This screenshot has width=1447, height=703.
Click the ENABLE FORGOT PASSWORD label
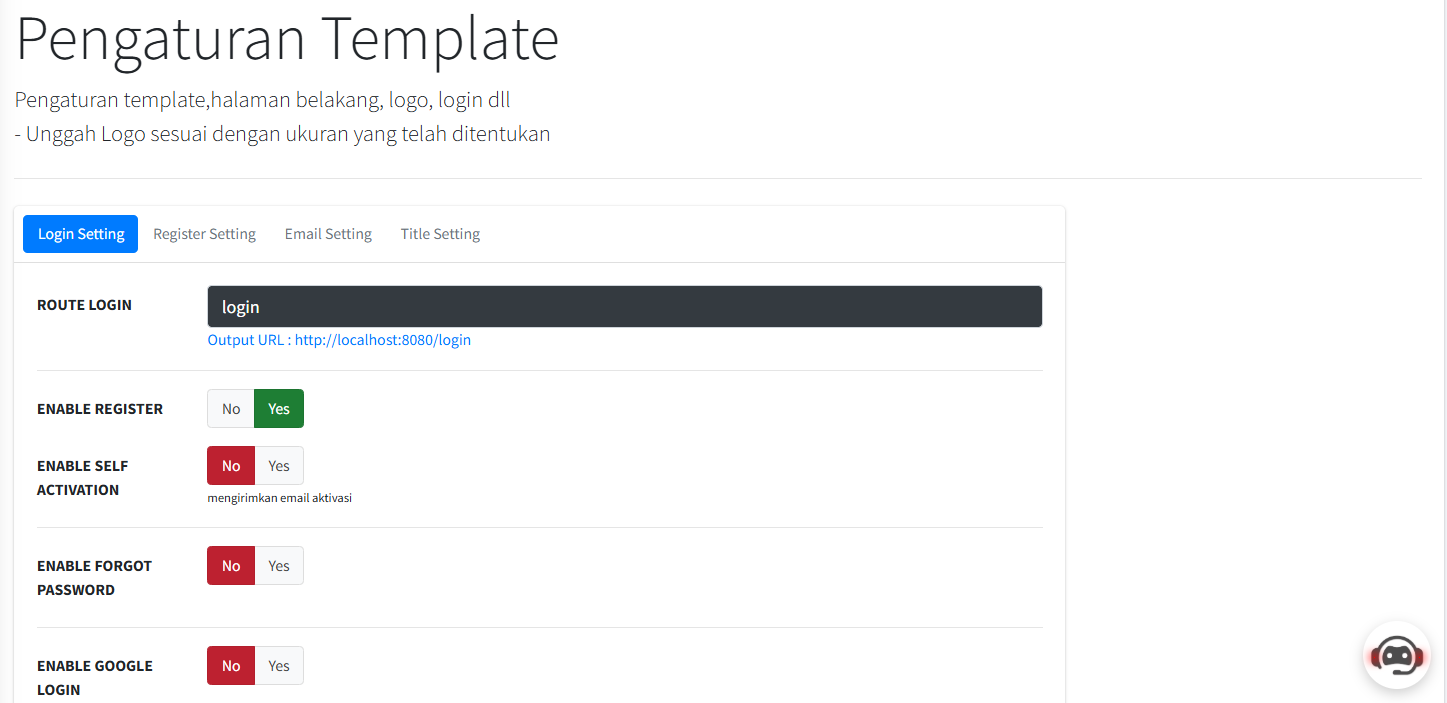pyautogui.click(x=94, y=578)
